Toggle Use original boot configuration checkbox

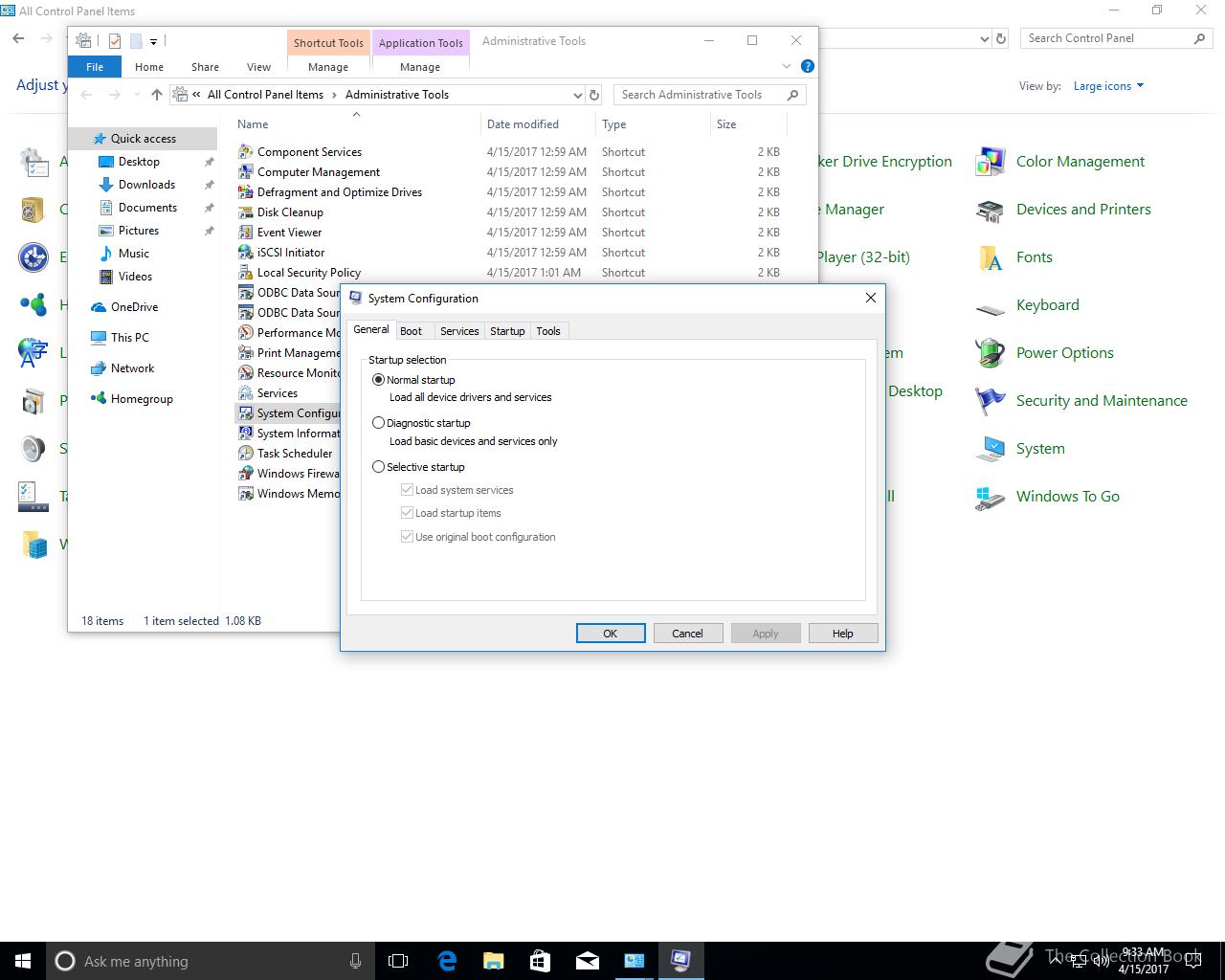407,537
